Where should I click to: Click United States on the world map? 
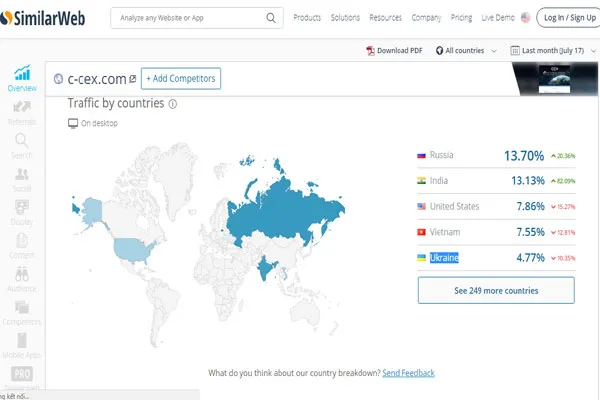[132, 250]
